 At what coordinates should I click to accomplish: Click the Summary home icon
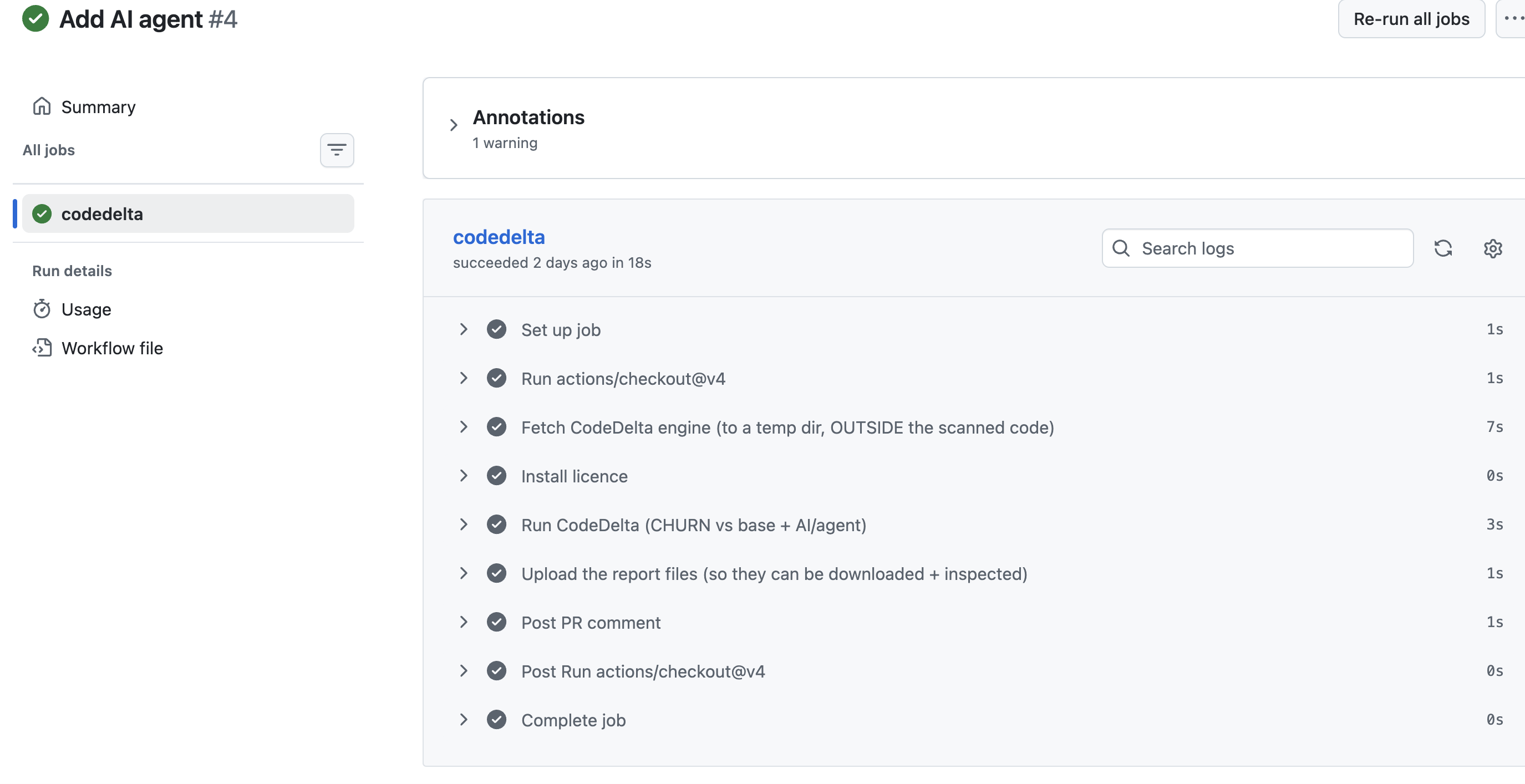[x=42, y=106]
